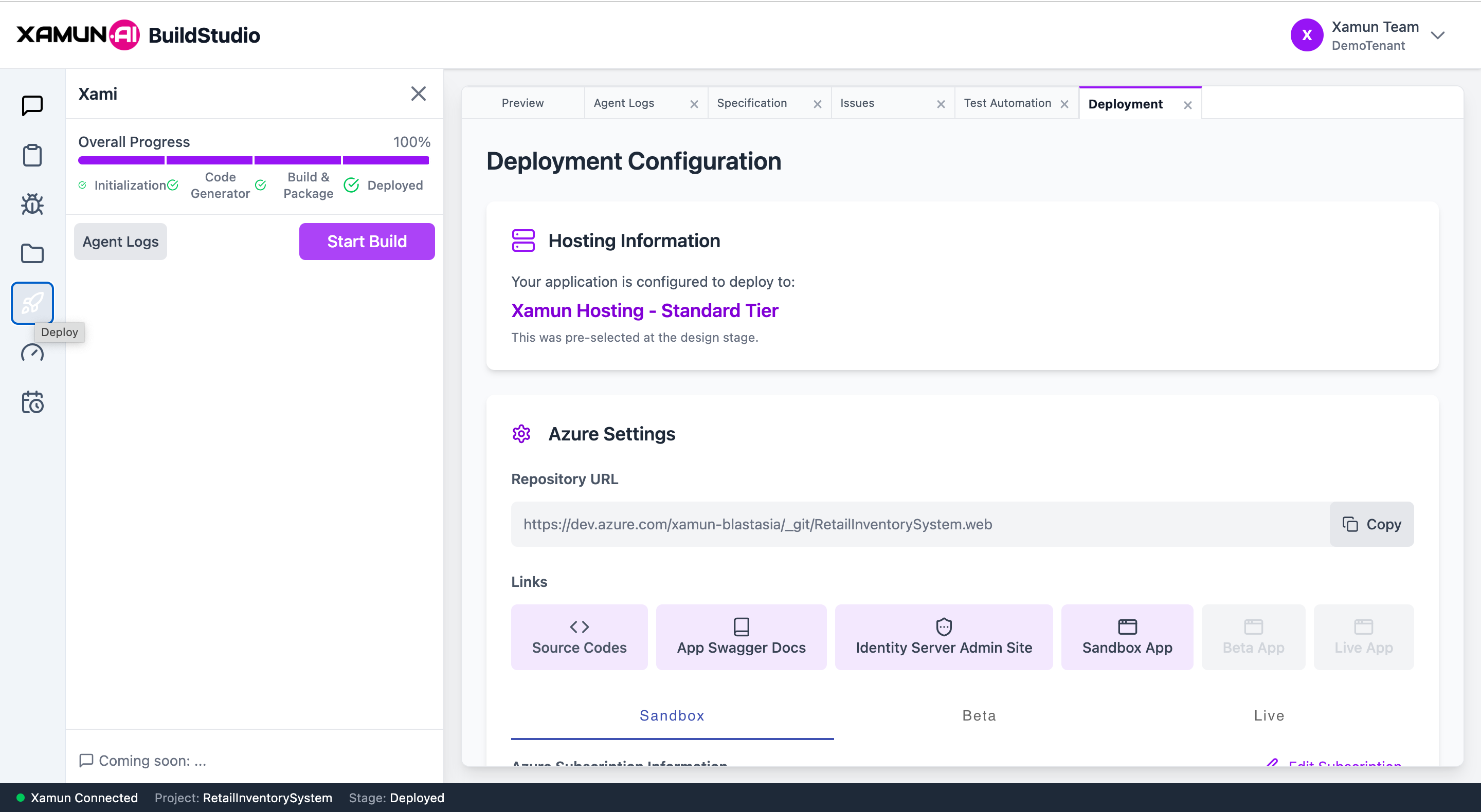The image size is (1481, 812).
Task: Click the Build & Package stage label
Action: click(x=308, y=185)
